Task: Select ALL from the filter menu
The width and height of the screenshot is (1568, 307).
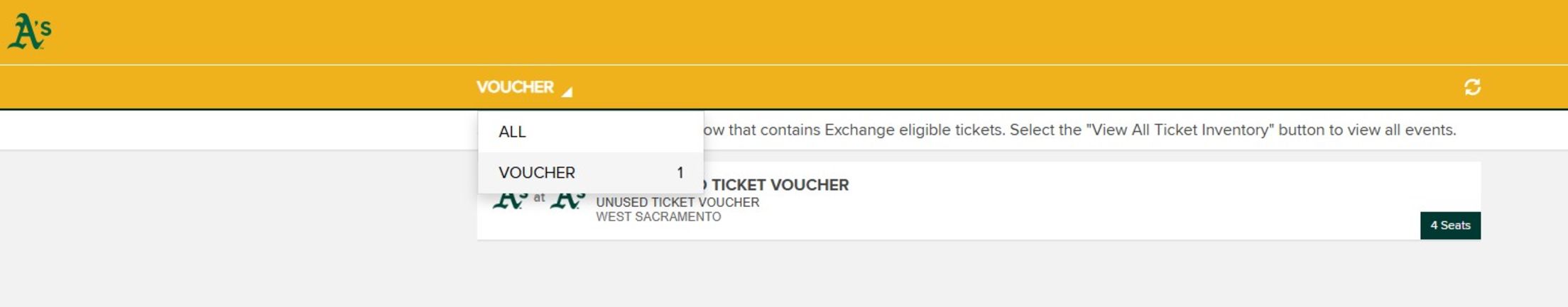Action: pos(512,132)
